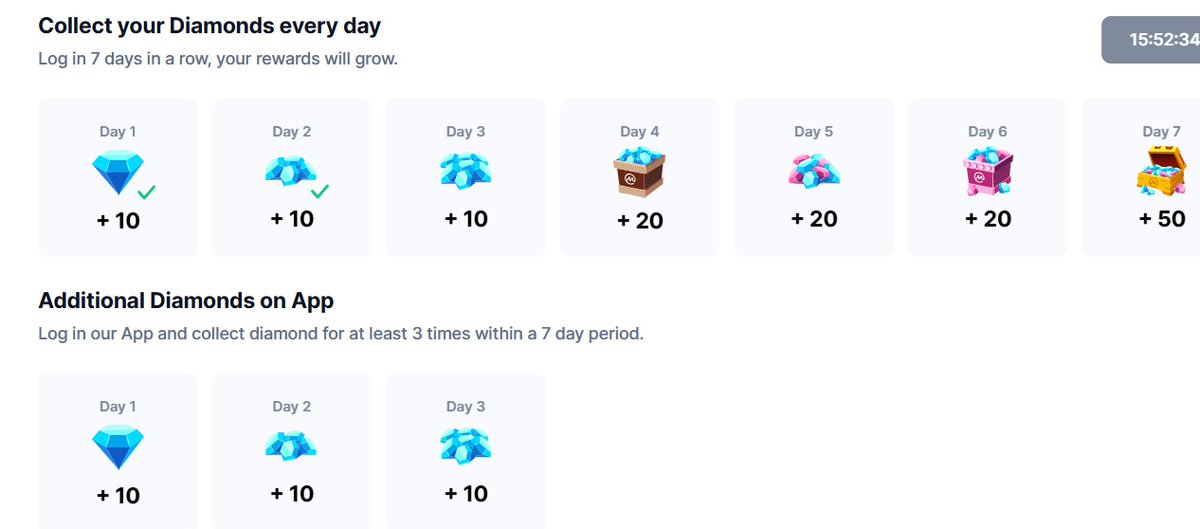Click the 'Collect your Diamonds every day' heading
The height and width of the screenshot is (529, 1200).
[209, 25]
